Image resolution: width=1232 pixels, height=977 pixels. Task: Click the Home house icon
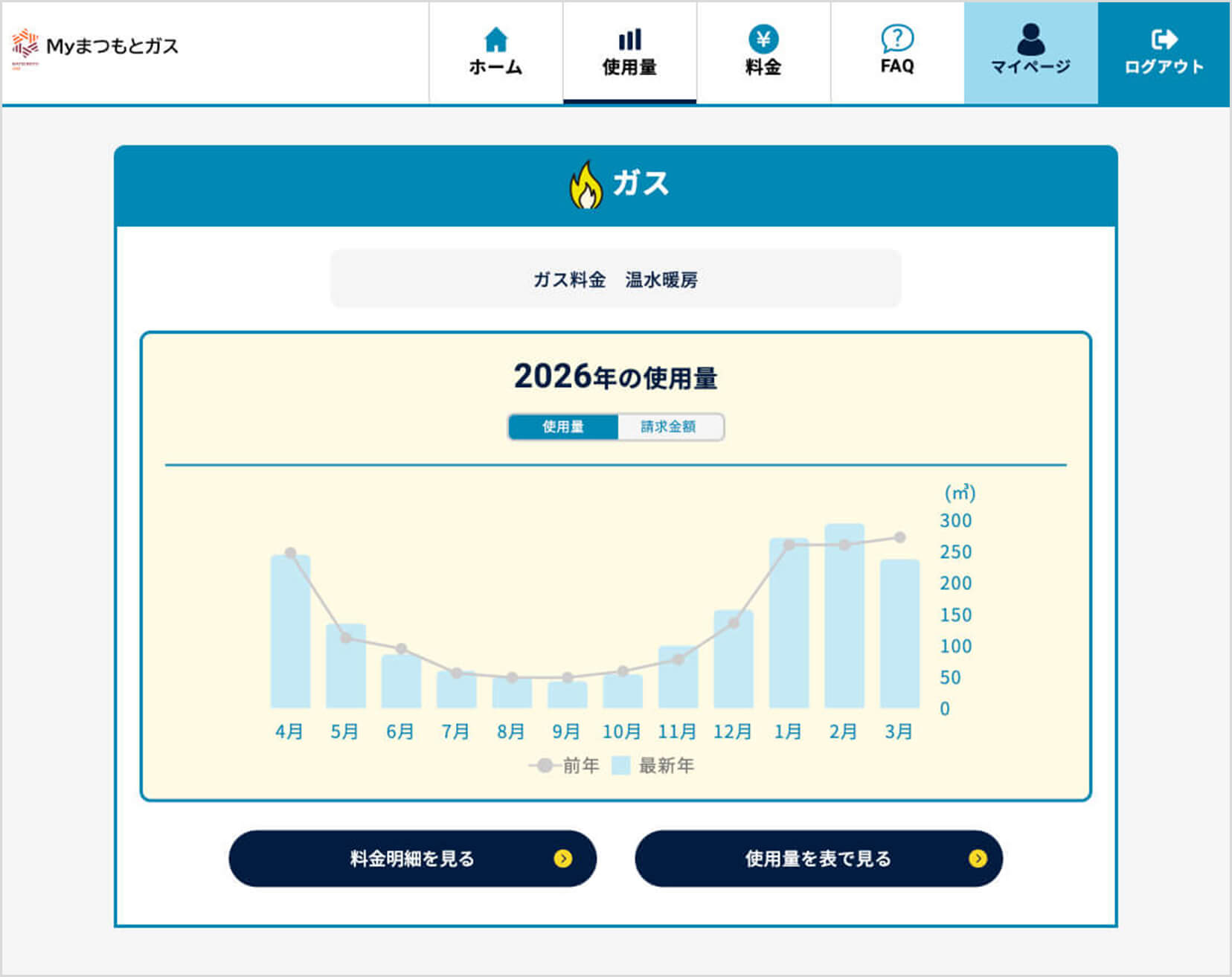point(495,39)
